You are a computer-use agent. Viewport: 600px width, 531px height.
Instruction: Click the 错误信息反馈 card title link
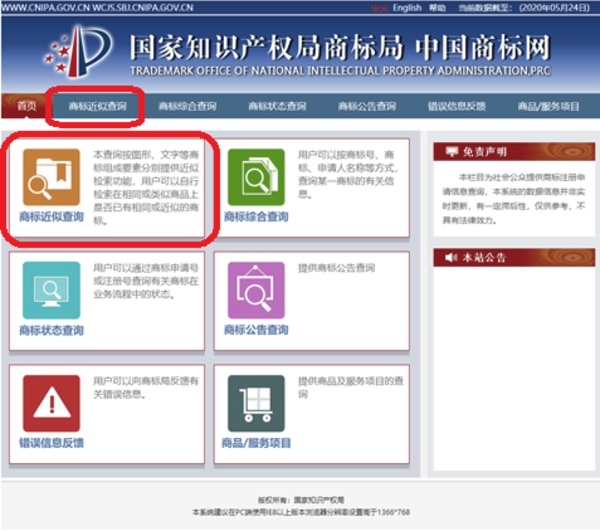click(x=51, y=443)
